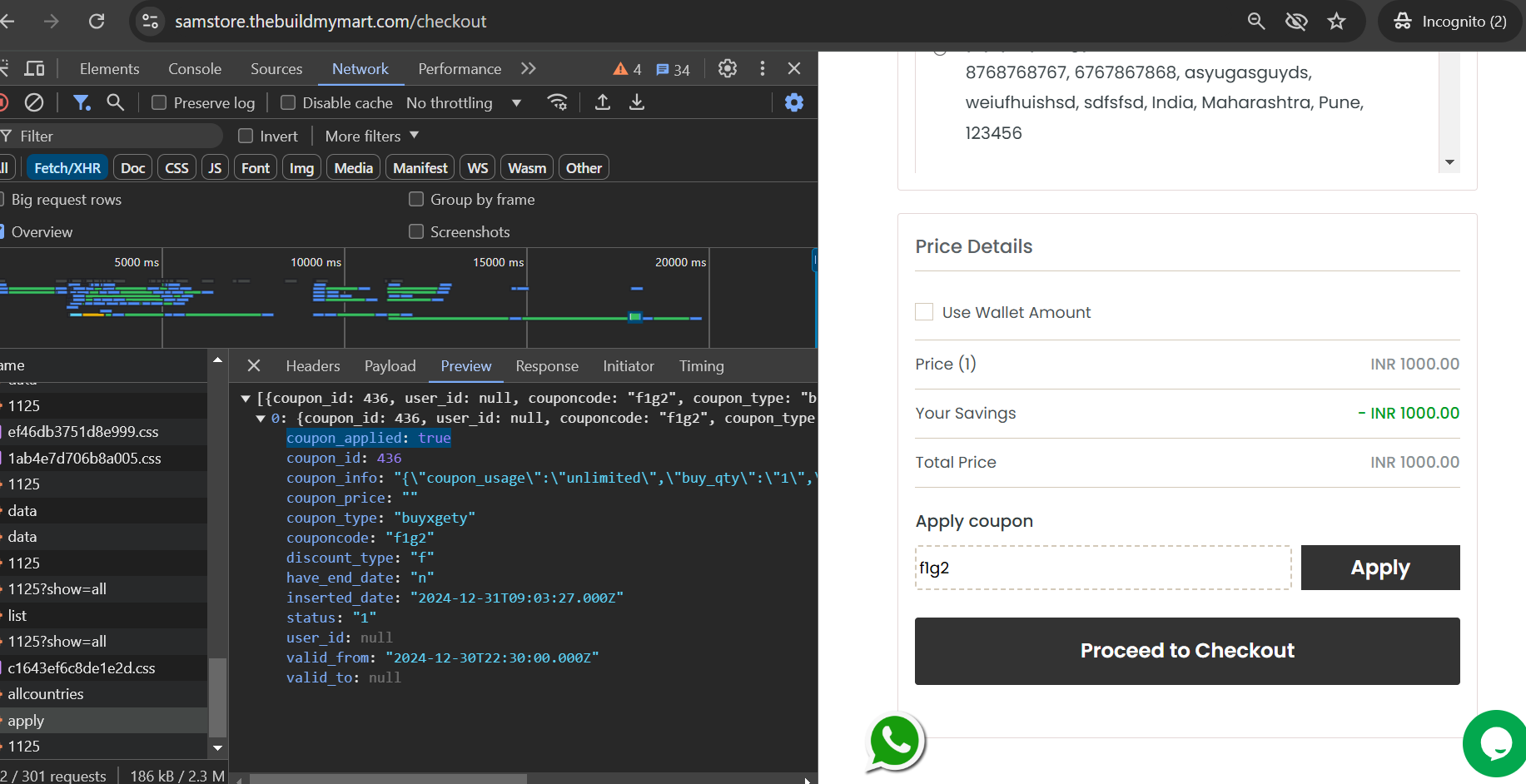Open the Headers tab of request
Image resolution: width=1526 pixels, height=784 pixels.
coord(313,366)
